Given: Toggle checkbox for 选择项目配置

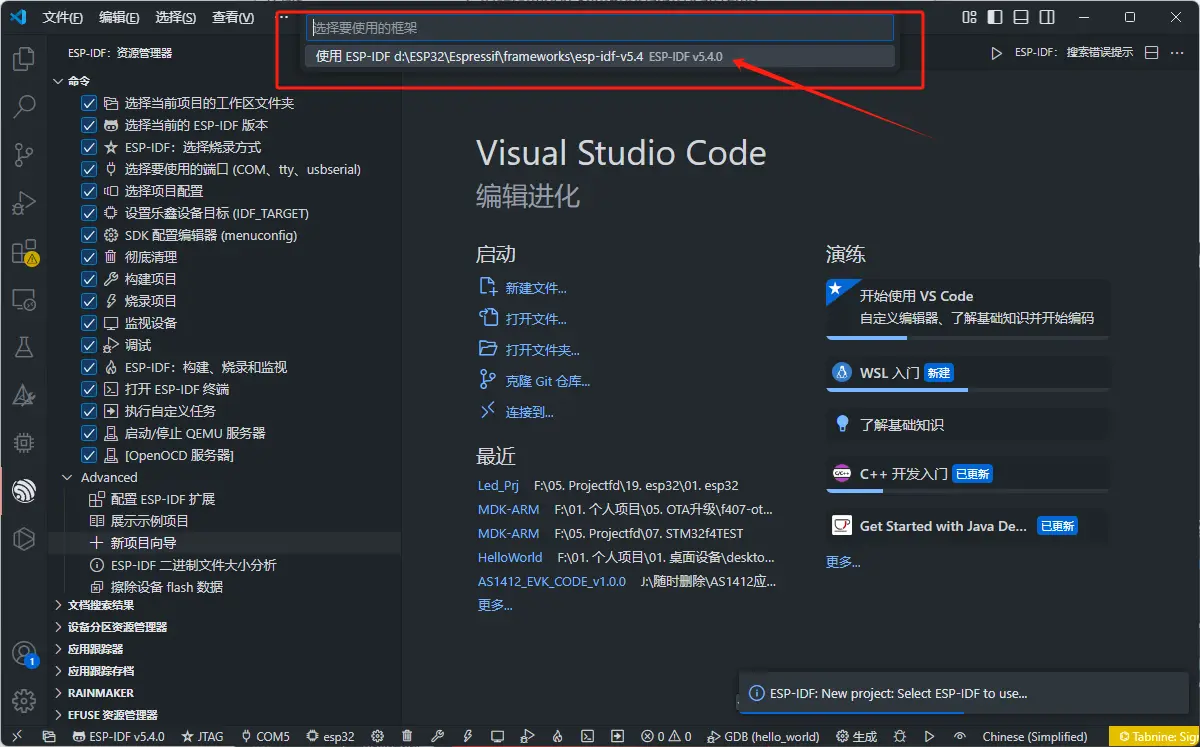Looking at the screenshot, I should 89,191.
